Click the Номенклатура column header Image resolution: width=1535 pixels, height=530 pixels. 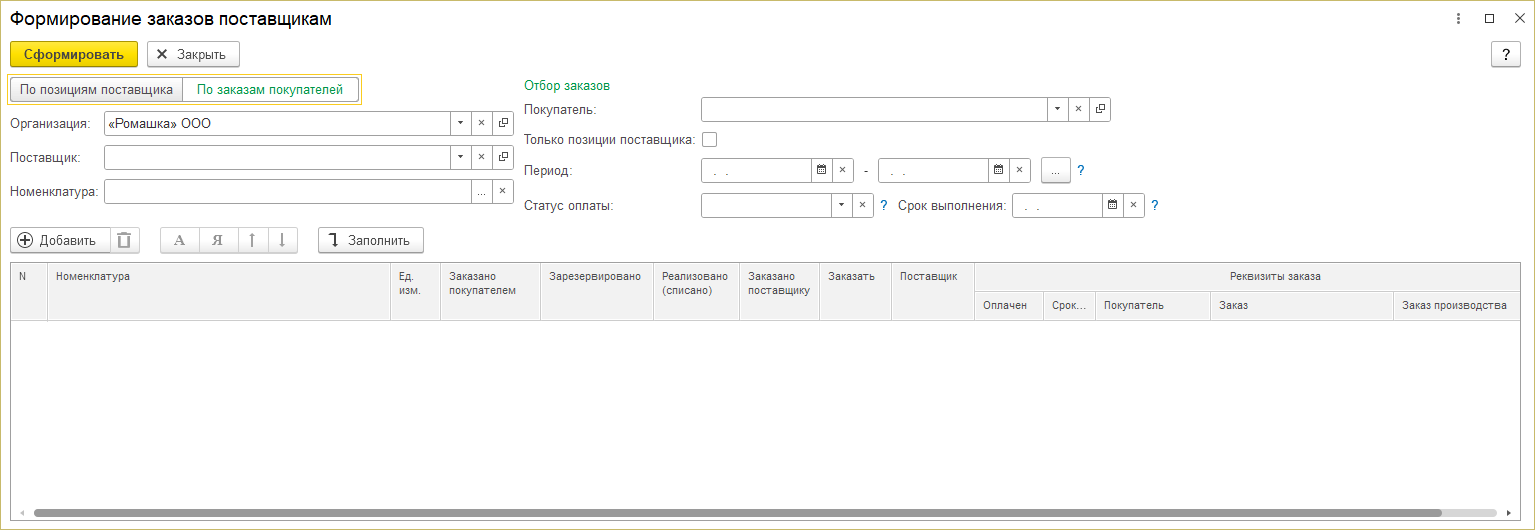pos(219,291)
